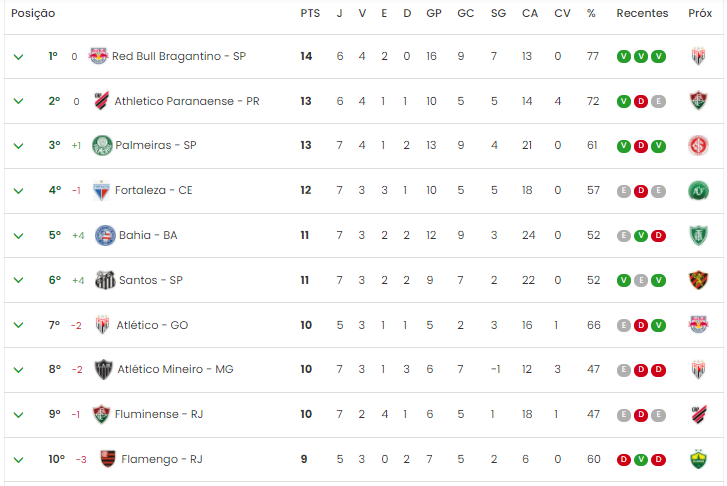Open Santos next opponent Sport badge
The image size is (727, 486).
[x=698, y=280]
